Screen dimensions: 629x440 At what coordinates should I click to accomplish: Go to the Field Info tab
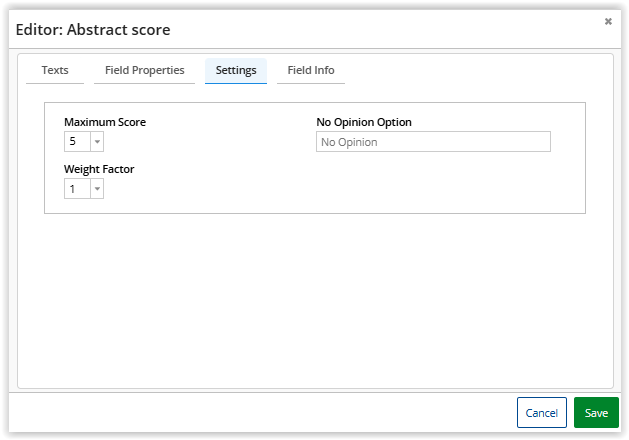[x=311, y=71]
